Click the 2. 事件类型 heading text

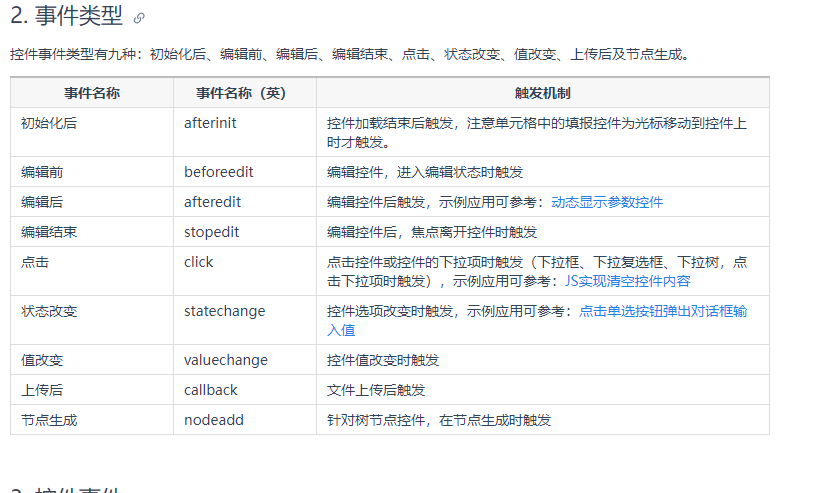click(x=66, y=16)
